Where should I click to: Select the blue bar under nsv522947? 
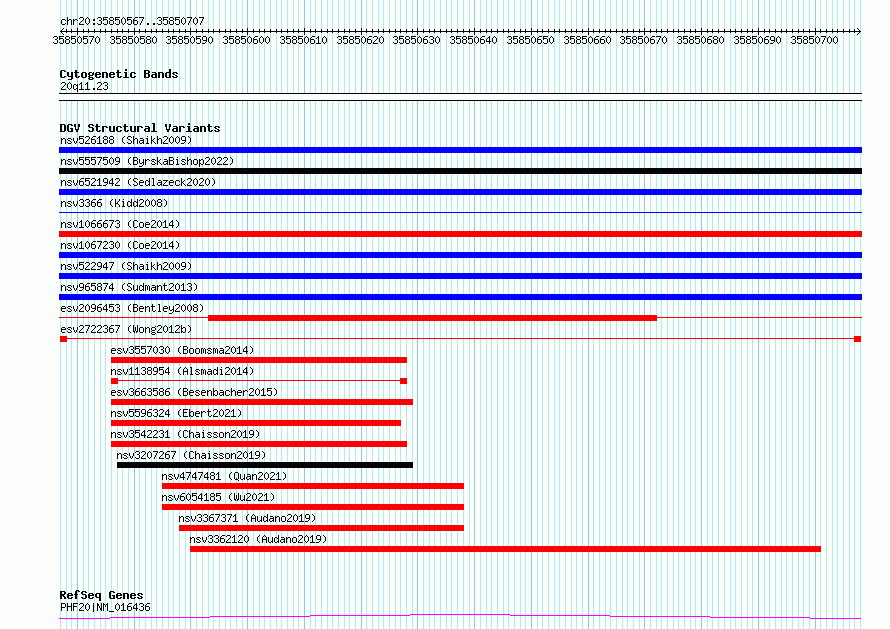tap(460, 276)
